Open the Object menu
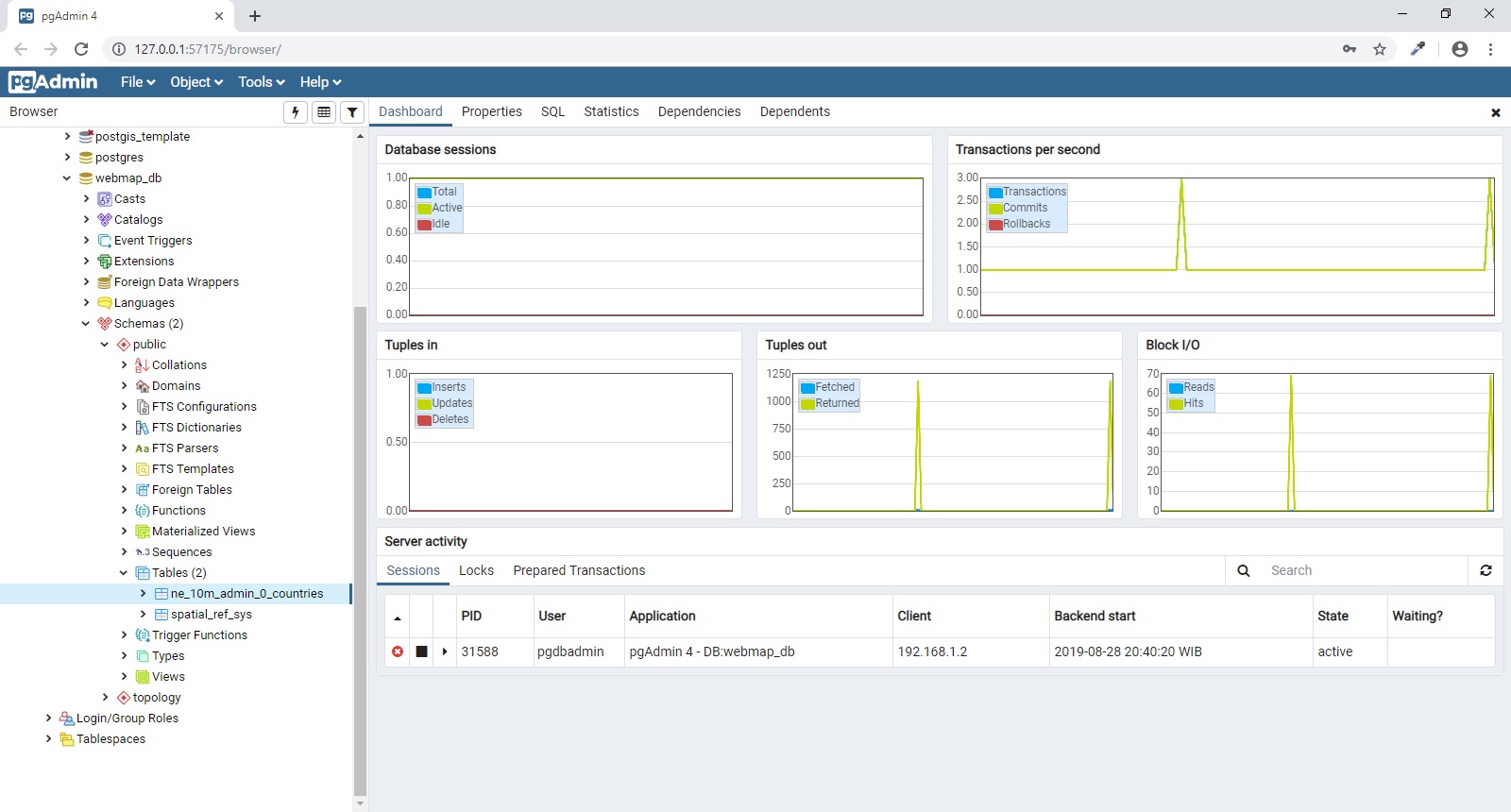 coord(196,82)
